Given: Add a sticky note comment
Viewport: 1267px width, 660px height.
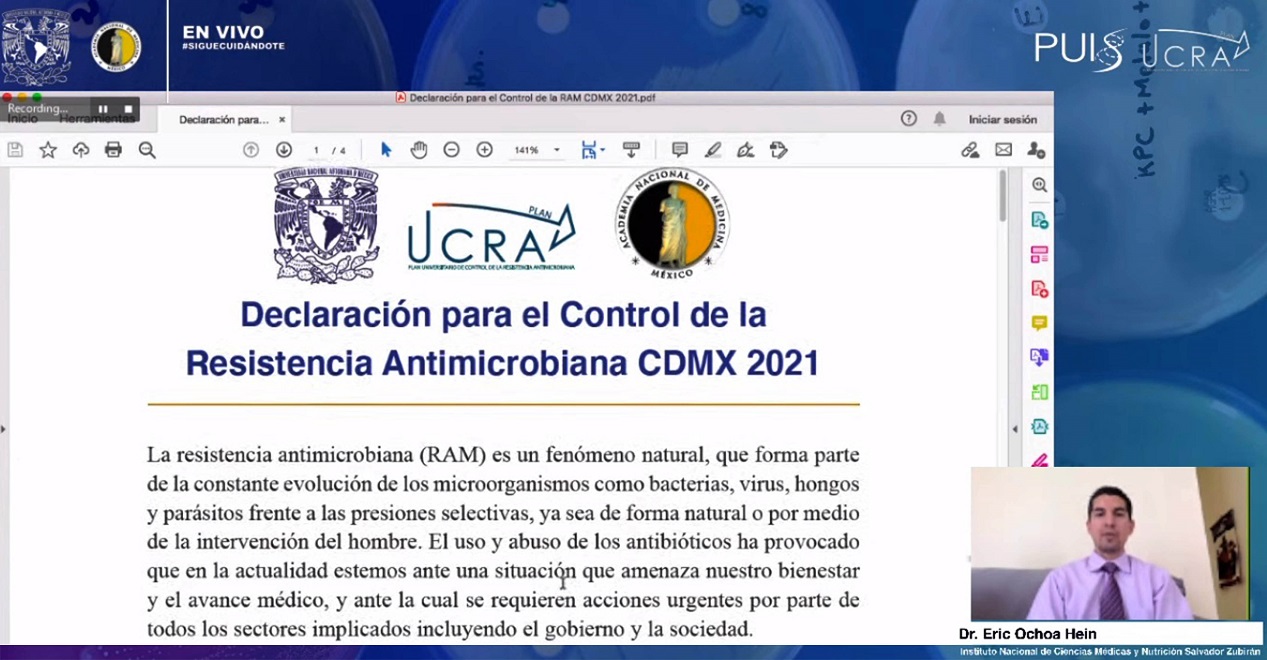Looking at the screenshot, I should (x=679, y=149).
